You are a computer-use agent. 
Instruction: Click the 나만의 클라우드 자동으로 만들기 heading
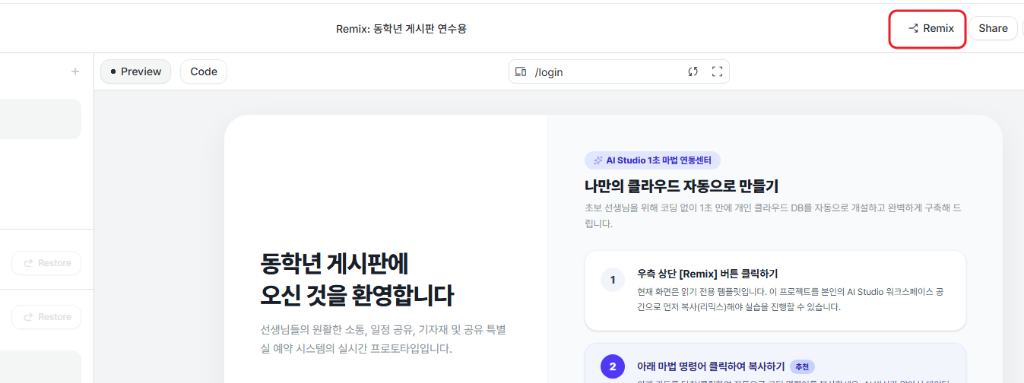[x=681, y=187]
